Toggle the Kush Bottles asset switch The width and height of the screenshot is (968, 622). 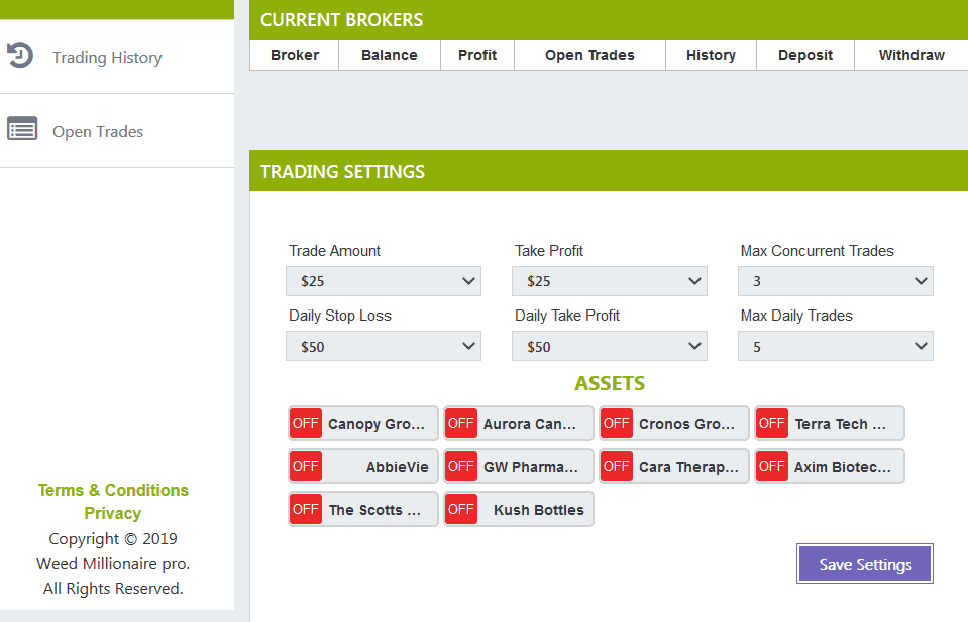pyautogui.click(x=461, y=509)
